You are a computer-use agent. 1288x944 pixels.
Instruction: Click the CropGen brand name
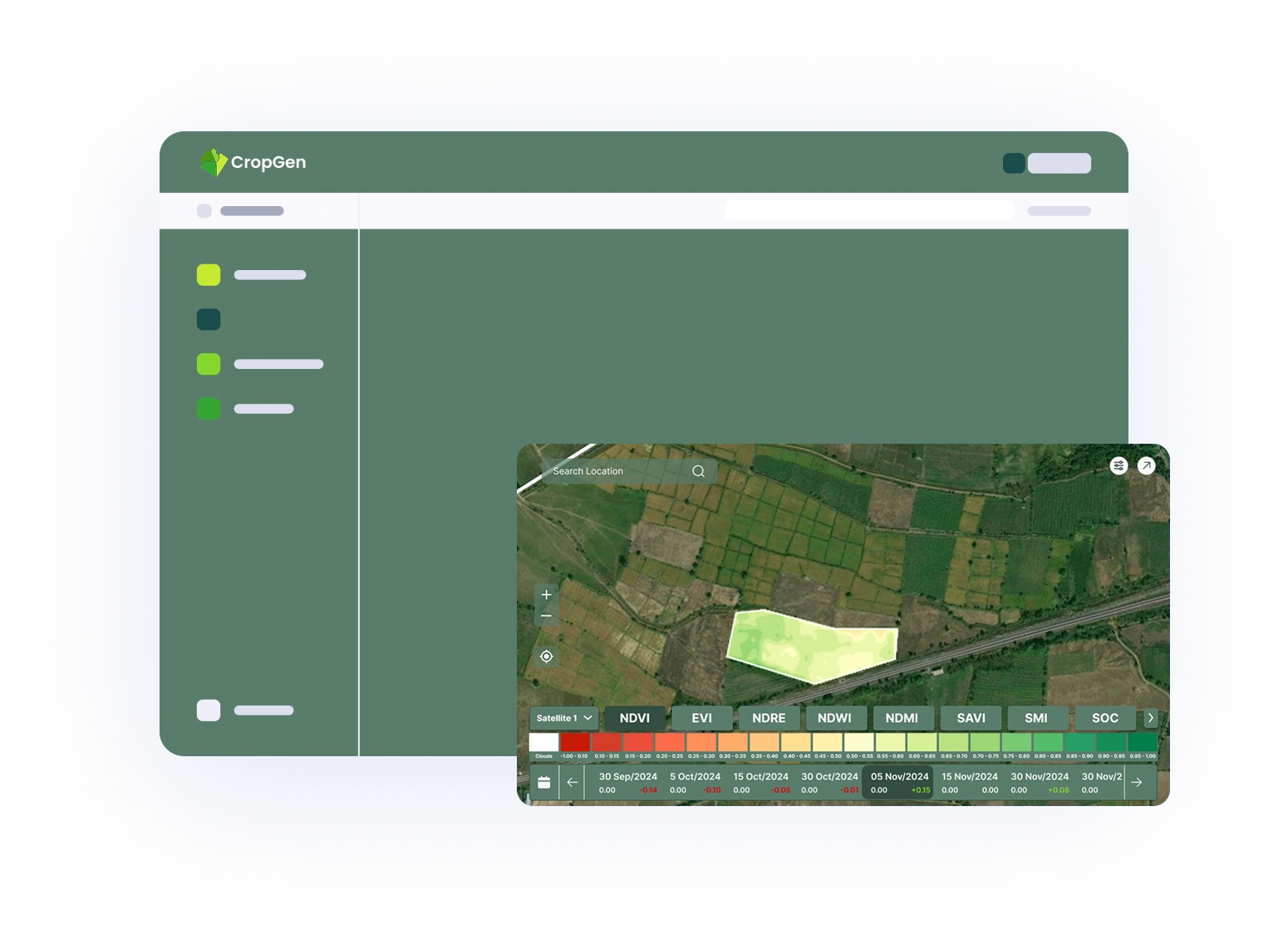(268, 162)
